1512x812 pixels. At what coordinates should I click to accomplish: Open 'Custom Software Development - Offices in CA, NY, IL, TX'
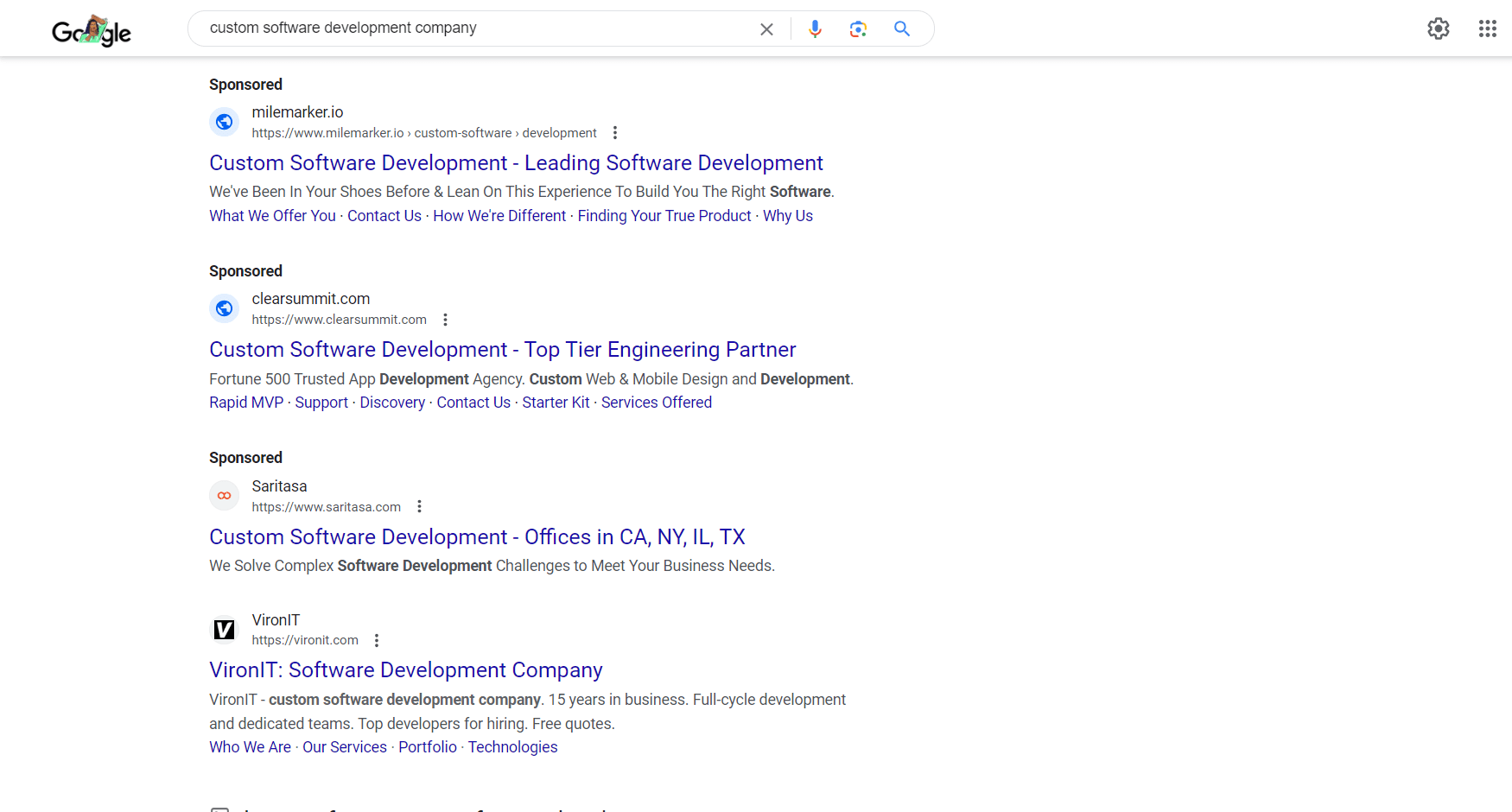coord(477,537)
